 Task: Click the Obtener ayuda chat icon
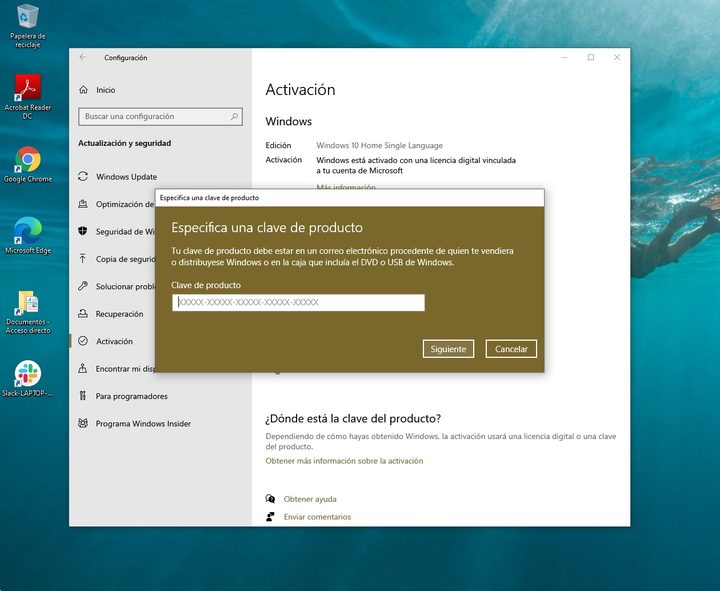tap(270, 499)
